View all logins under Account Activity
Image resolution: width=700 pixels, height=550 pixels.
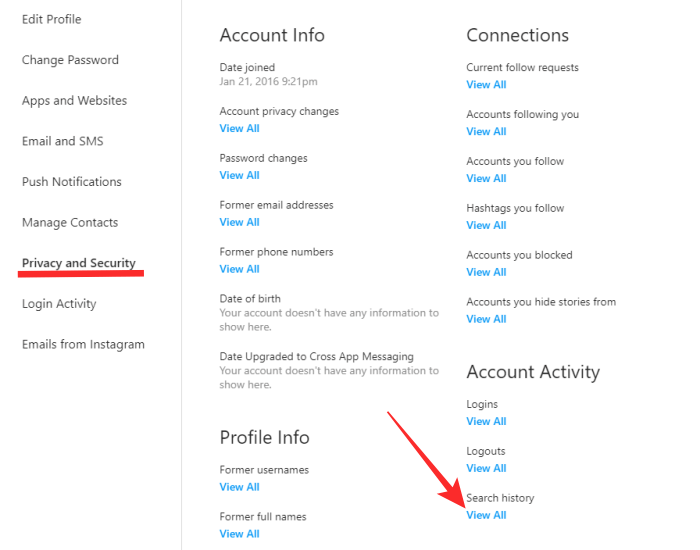tap(486, 421)
